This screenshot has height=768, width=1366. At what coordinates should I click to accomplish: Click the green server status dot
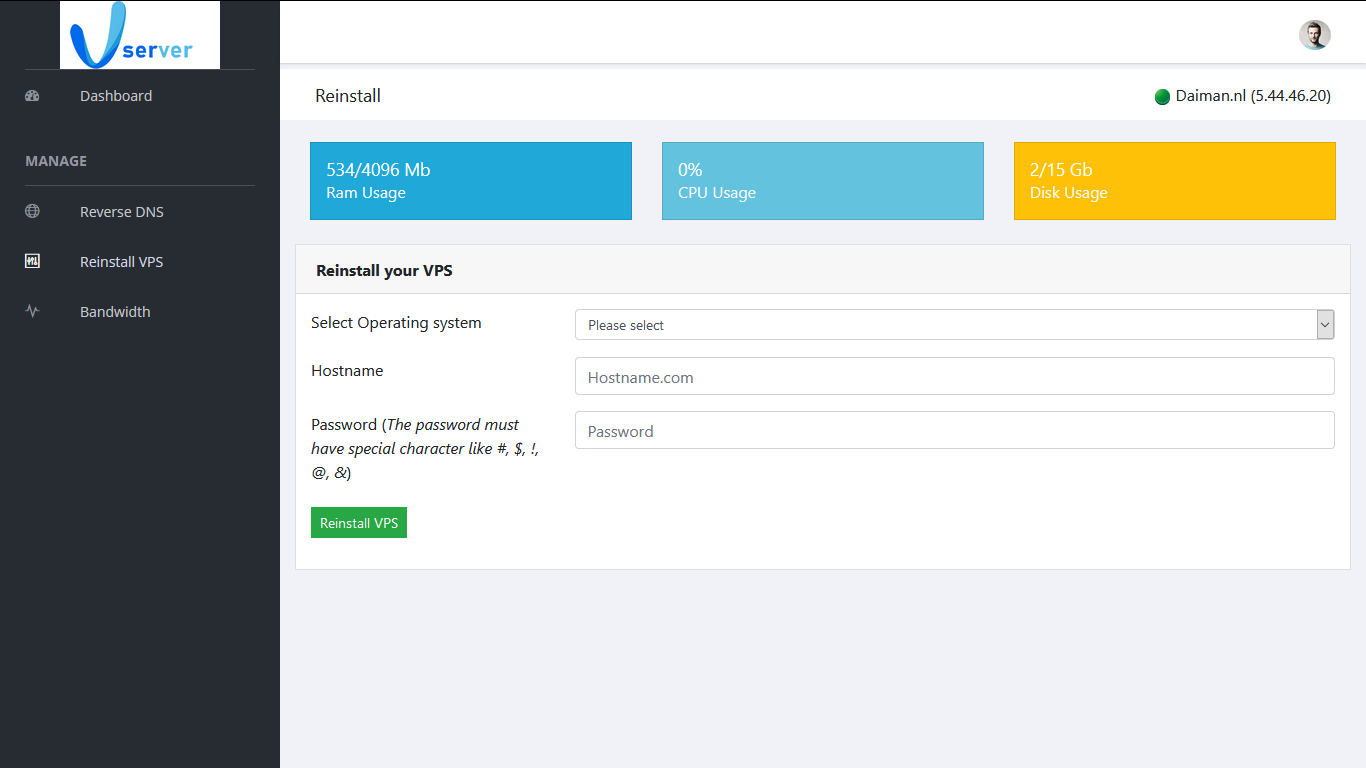pyautogui.click(x=1162, y=97)
